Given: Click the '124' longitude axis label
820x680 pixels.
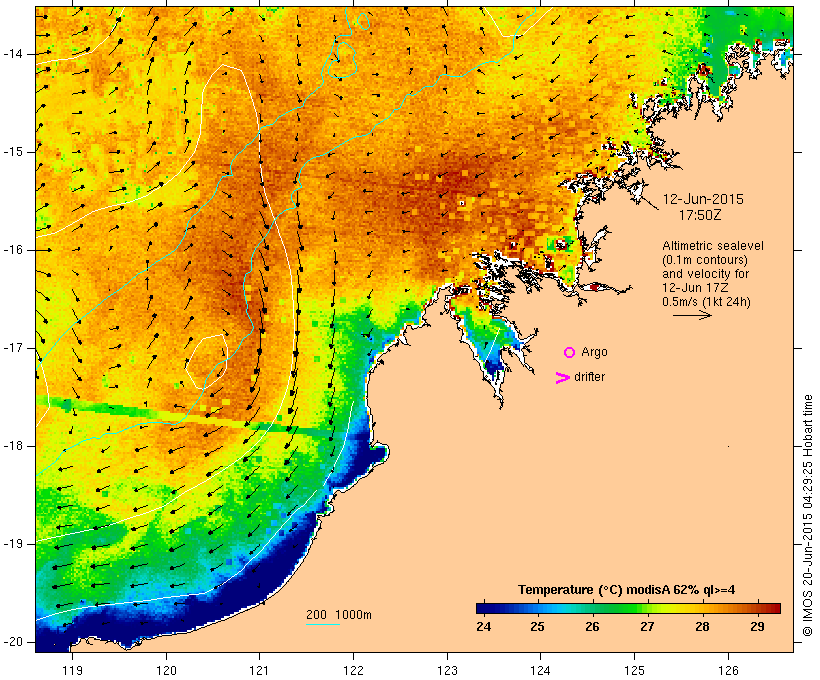Looking at the screenshot, I should coord(540,671).
